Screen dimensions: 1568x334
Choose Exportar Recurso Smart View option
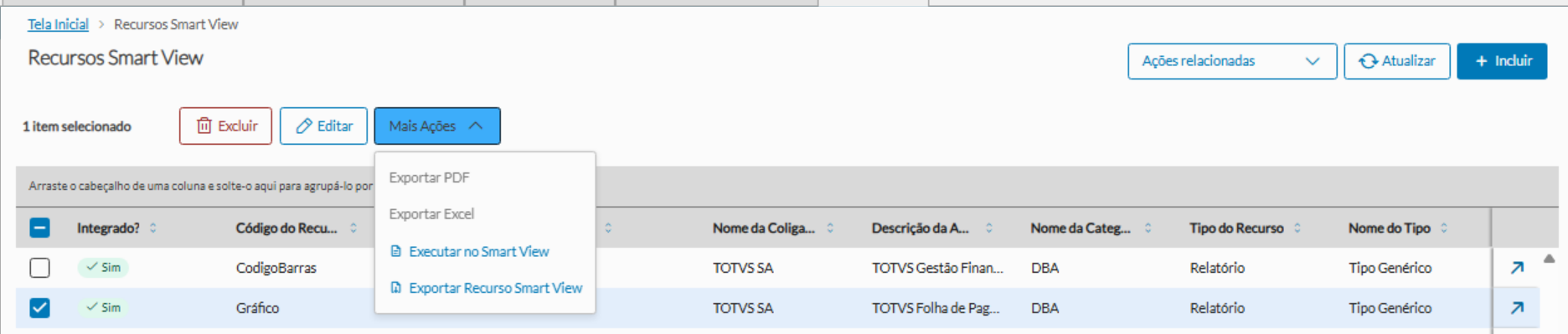tap(487, 288)
